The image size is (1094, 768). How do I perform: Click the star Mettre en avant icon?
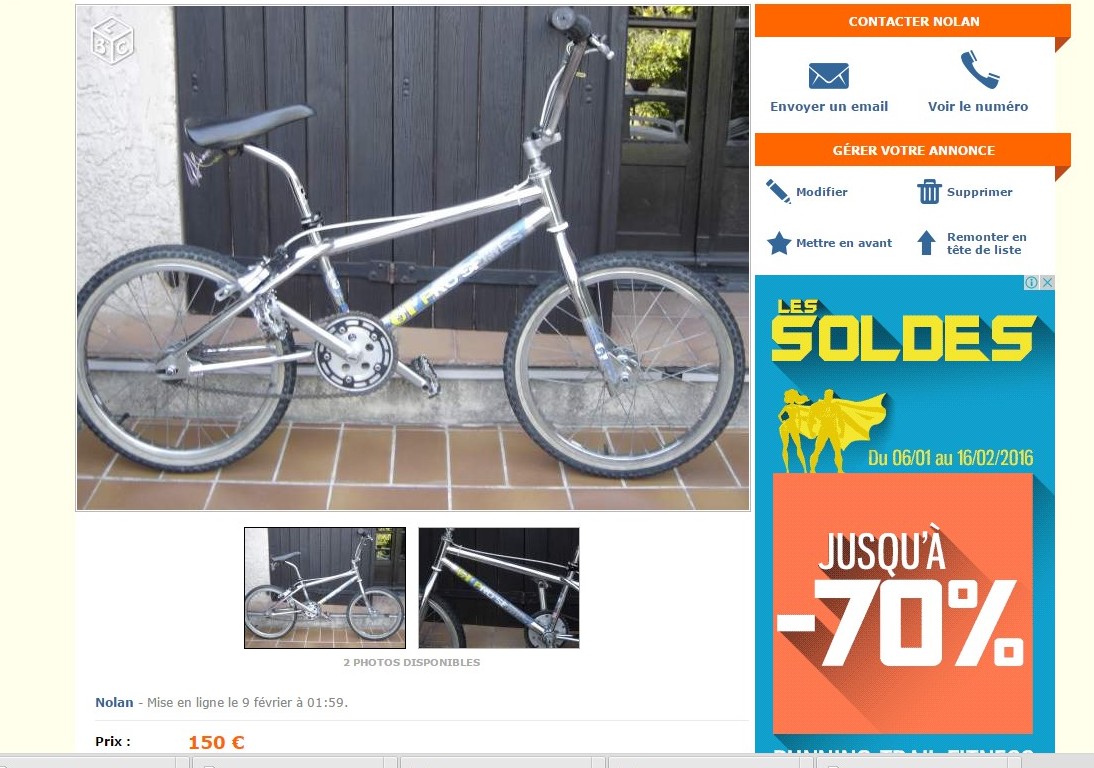779,243
